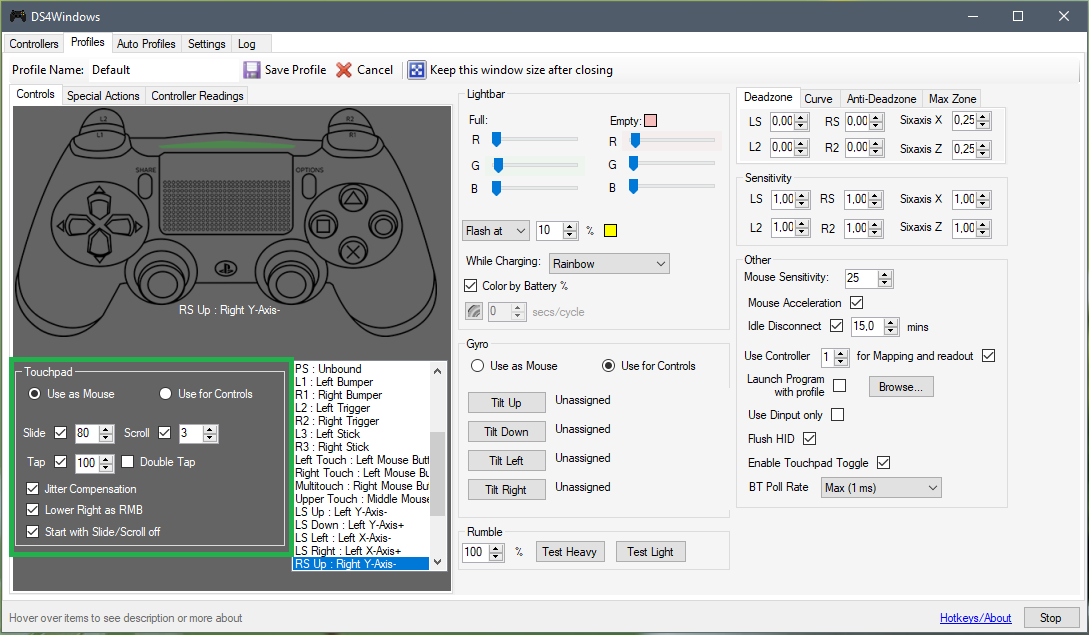Viewport: 1089px width, 635px height.
Task: Click the yellow flash color swatch
Action: pos(610,231)
